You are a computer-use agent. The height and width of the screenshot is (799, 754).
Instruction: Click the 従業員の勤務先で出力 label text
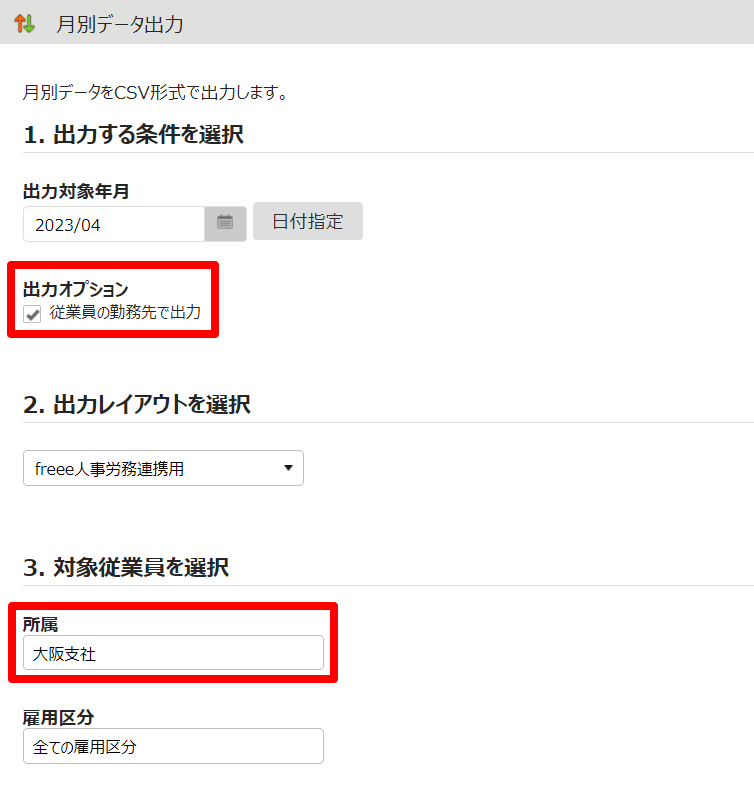pos(125,312)
